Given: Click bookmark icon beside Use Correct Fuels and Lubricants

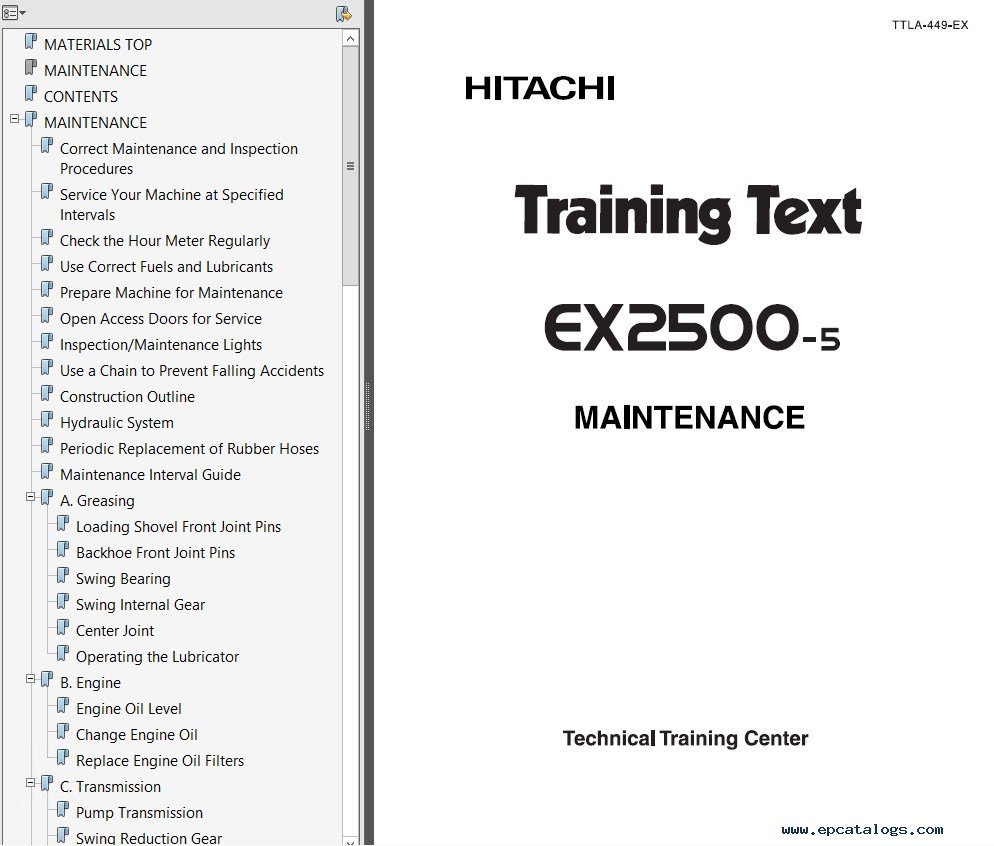Looking at the screenshot, I should point(47,264).
